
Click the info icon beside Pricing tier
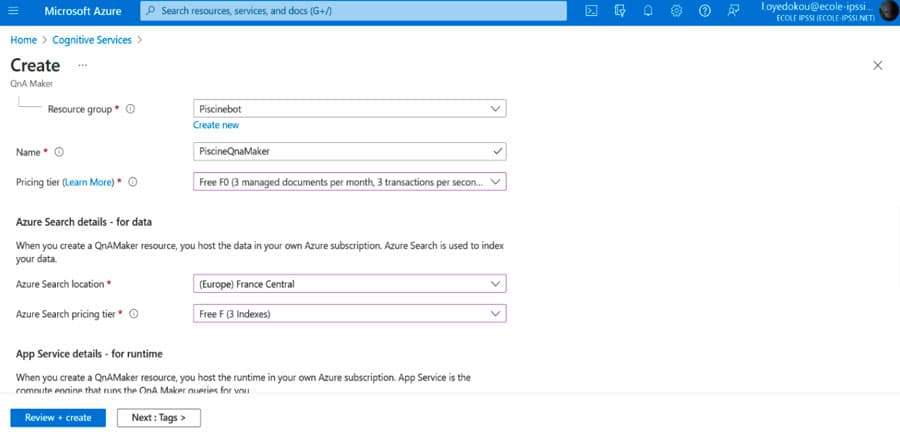pos(133,182)
